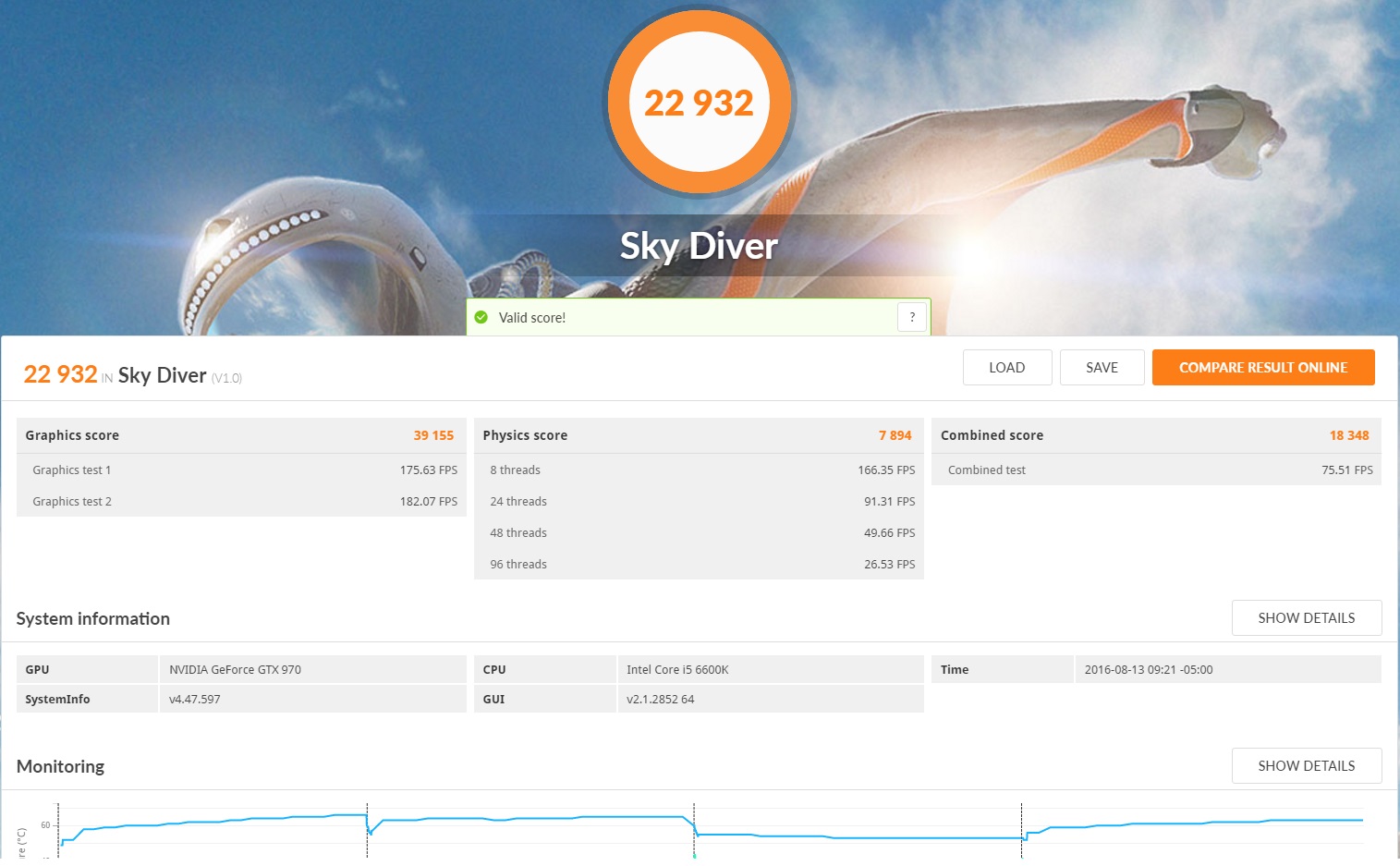Viewport: 1400px width, 866px height.
Task: Click the System information heading
Action: tap(93, 618)
